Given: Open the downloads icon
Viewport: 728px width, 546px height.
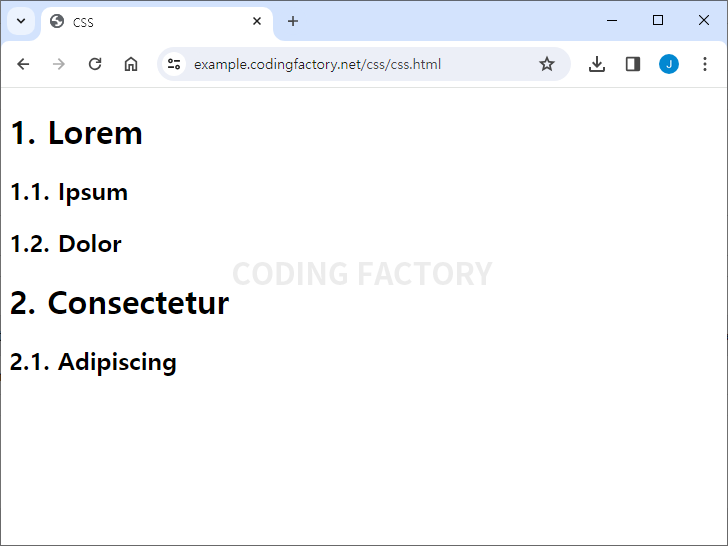Looking at the screenshot, I should (597, 64).
